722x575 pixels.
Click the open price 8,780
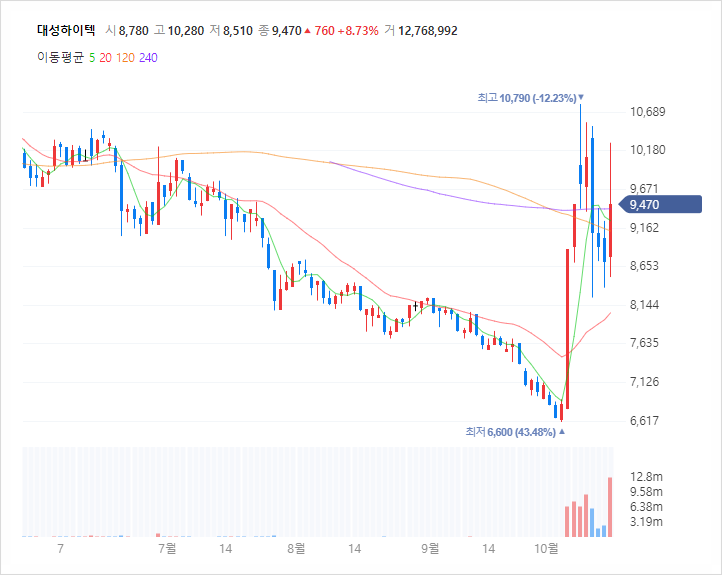click(134, 31)
